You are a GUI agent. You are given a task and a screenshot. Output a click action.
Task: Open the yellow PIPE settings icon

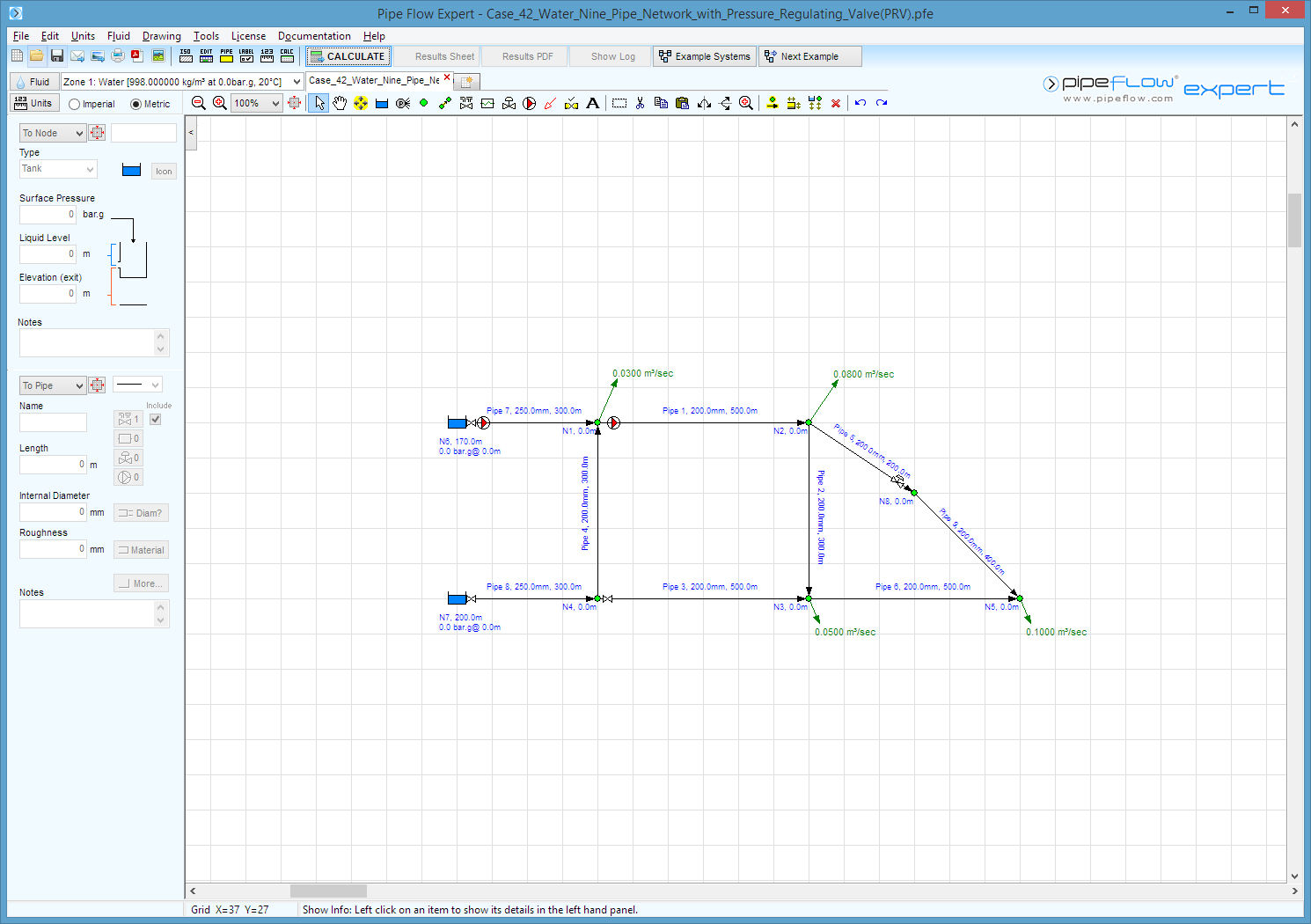(226, 56)
